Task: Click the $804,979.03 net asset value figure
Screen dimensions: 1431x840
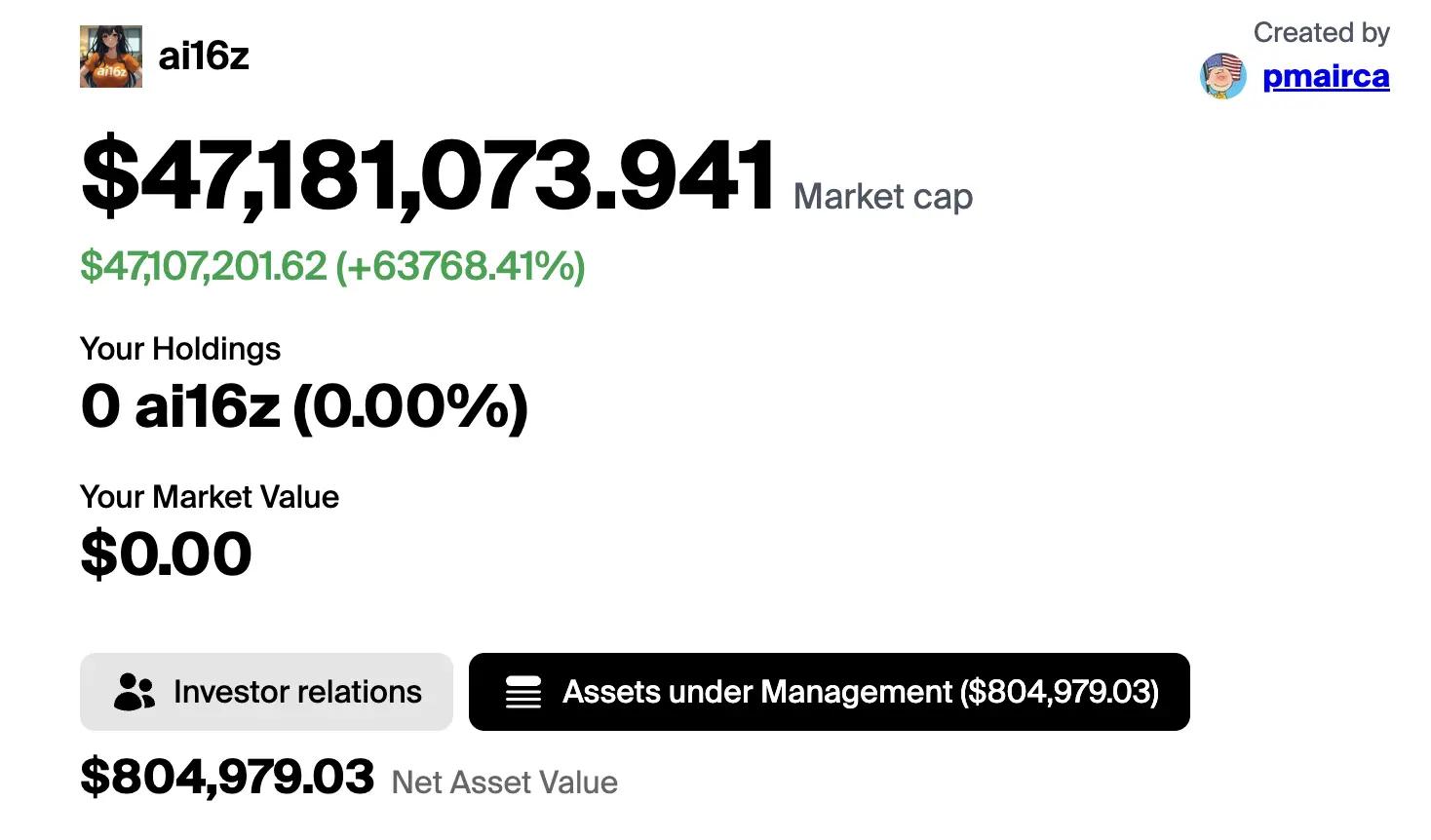Action: point(227,778)
